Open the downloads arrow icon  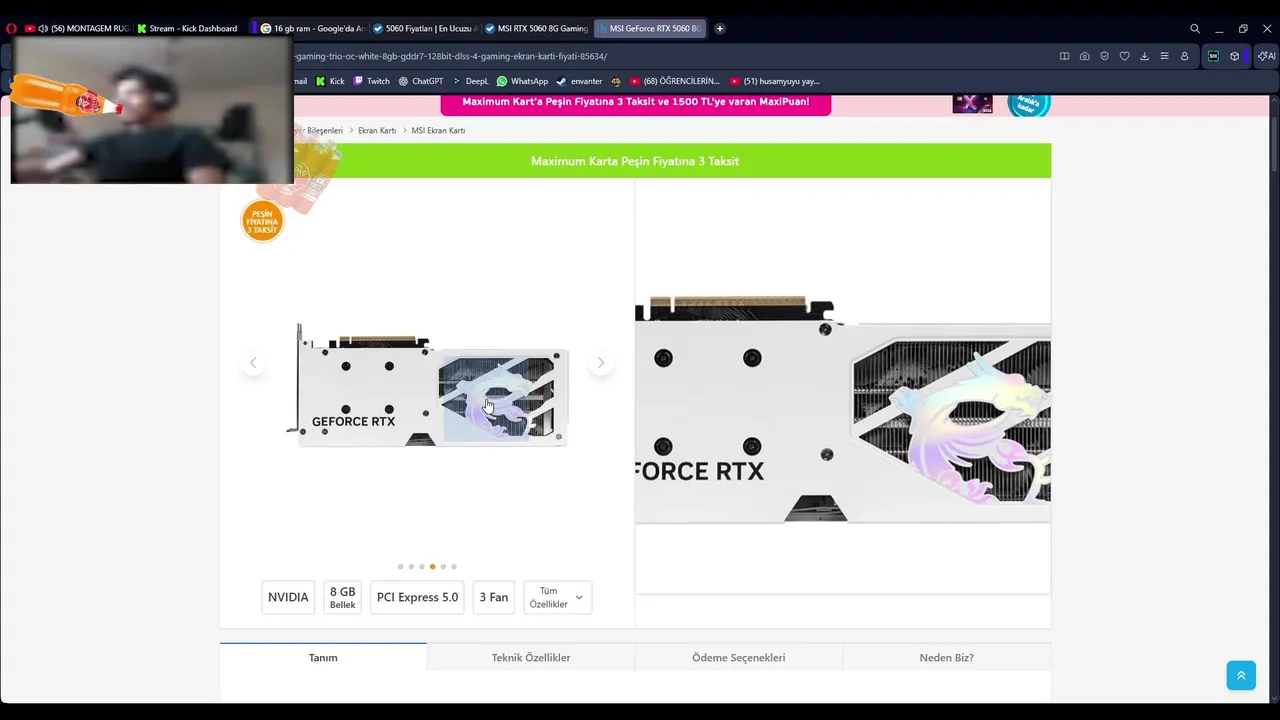(1144, 56)
